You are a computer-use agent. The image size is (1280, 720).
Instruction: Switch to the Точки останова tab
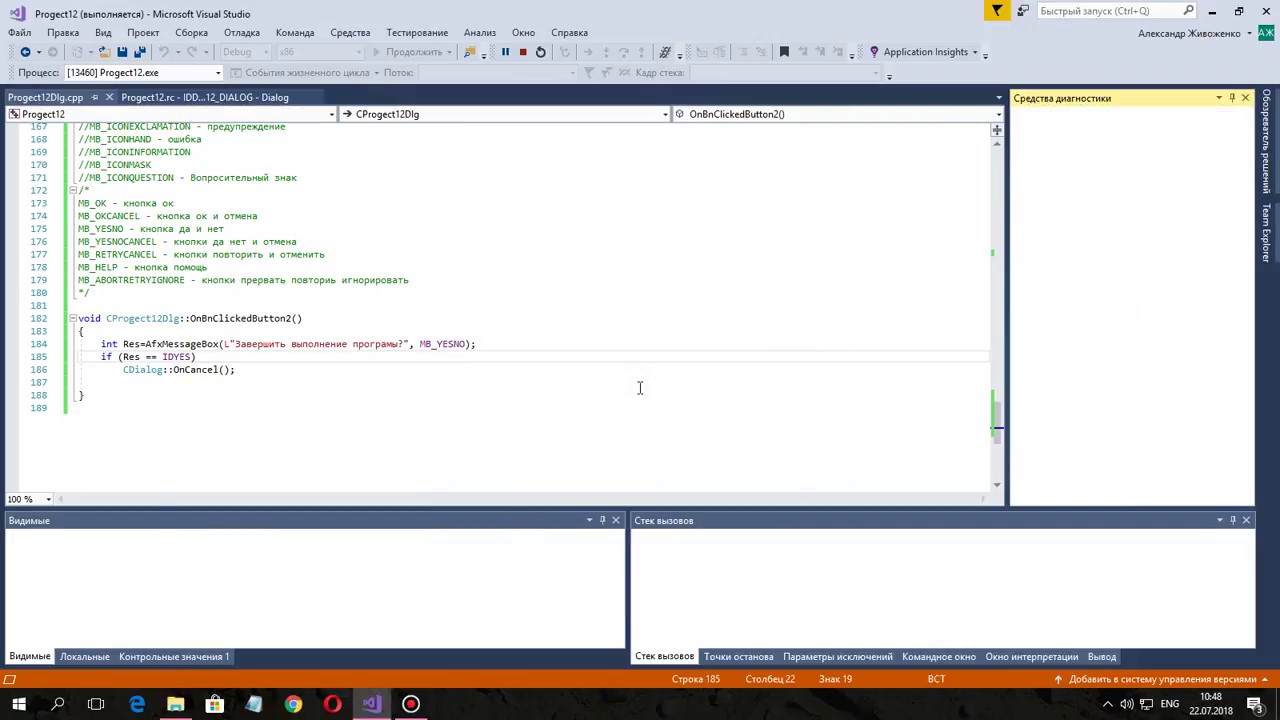pos(738,657)
